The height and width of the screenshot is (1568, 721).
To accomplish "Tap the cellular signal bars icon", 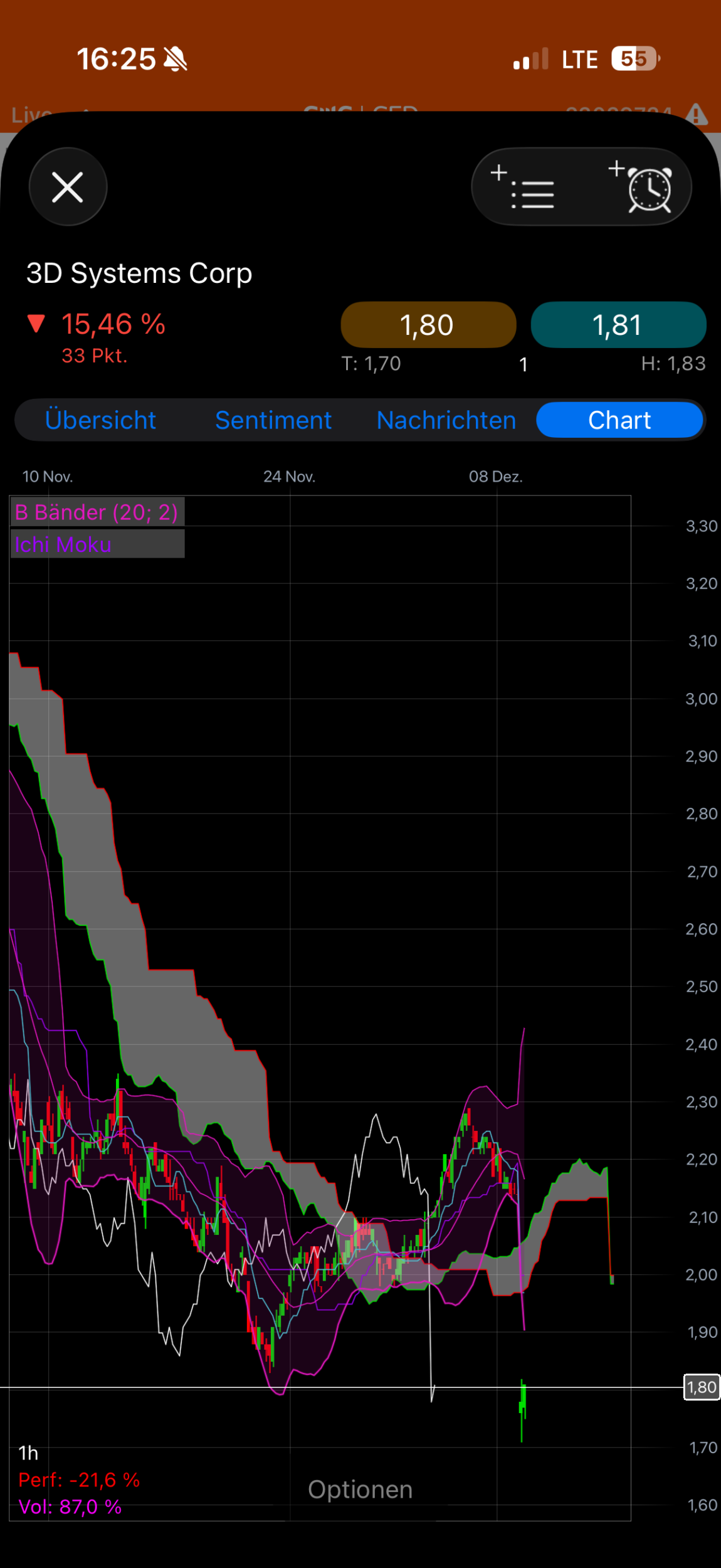I will (x=530, y=60).
